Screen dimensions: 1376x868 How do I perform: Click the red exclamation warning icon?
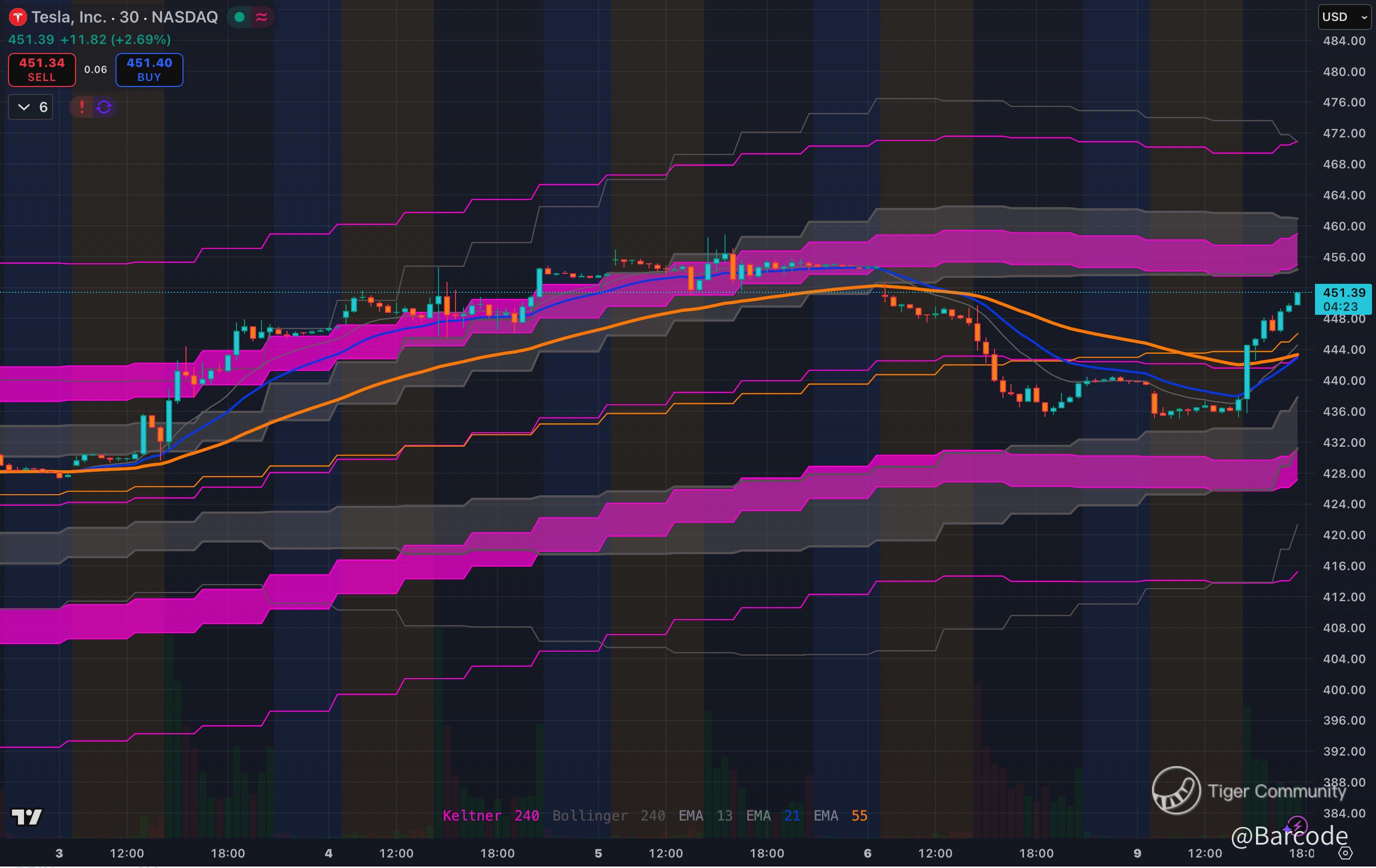(x=81, y=107)
